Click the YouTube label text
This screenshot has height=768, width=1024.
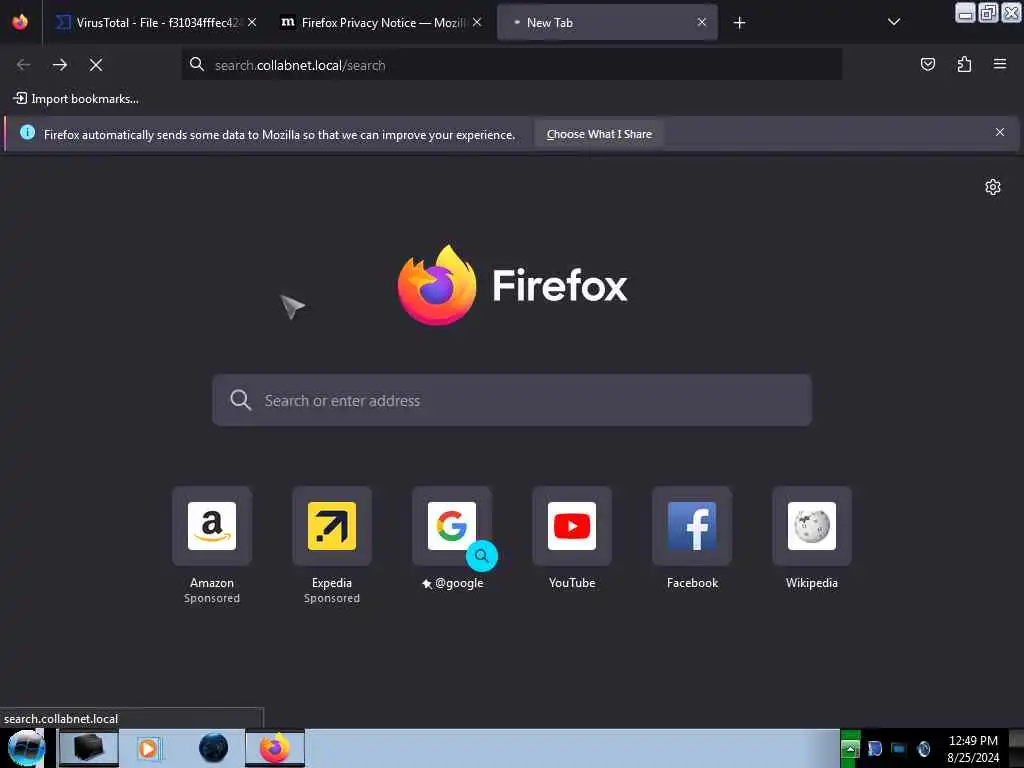[572, 583]
